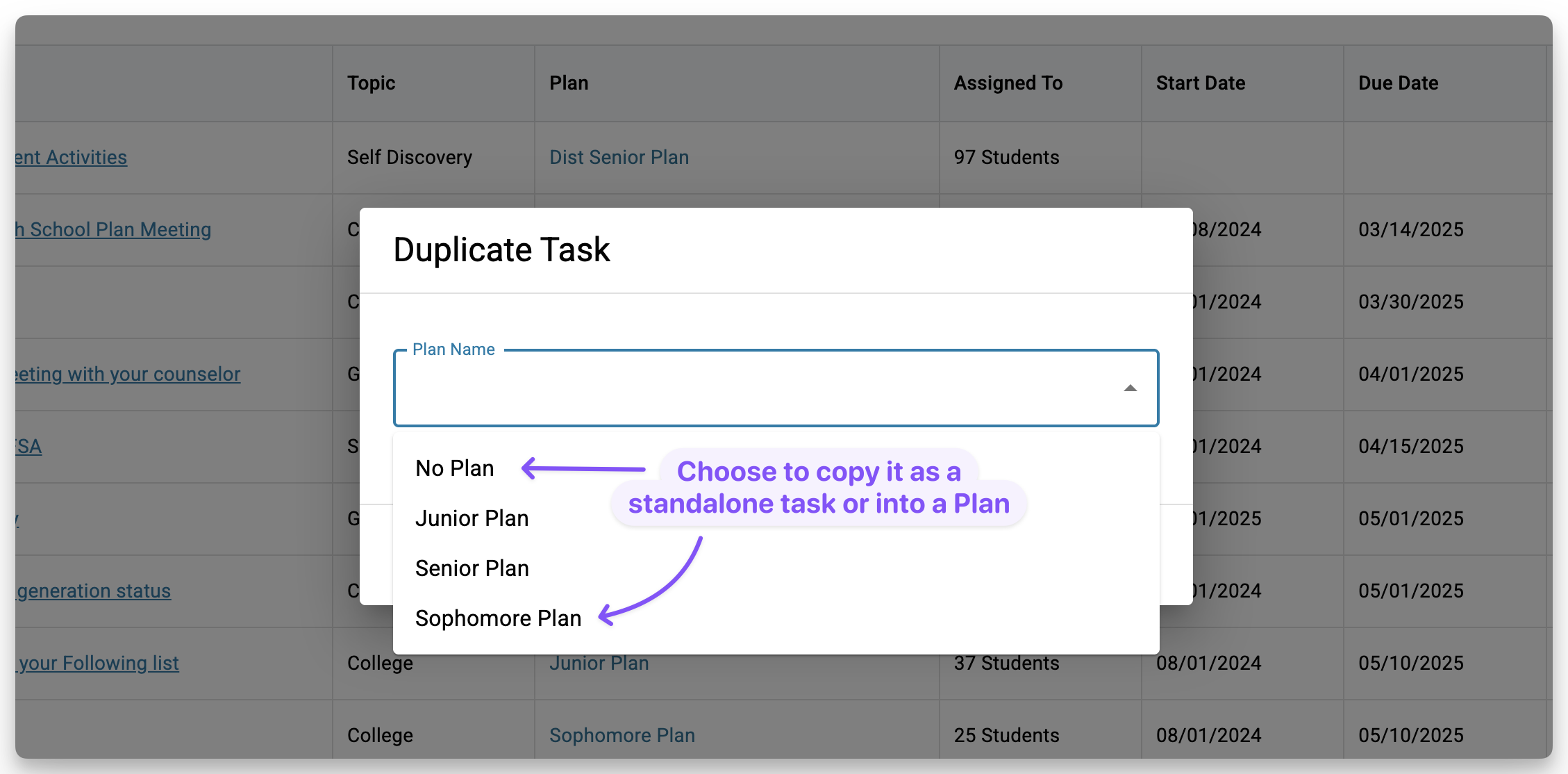Open School Plan Meeting task link
Screen dimensions: 1568x774
[115, 230]
